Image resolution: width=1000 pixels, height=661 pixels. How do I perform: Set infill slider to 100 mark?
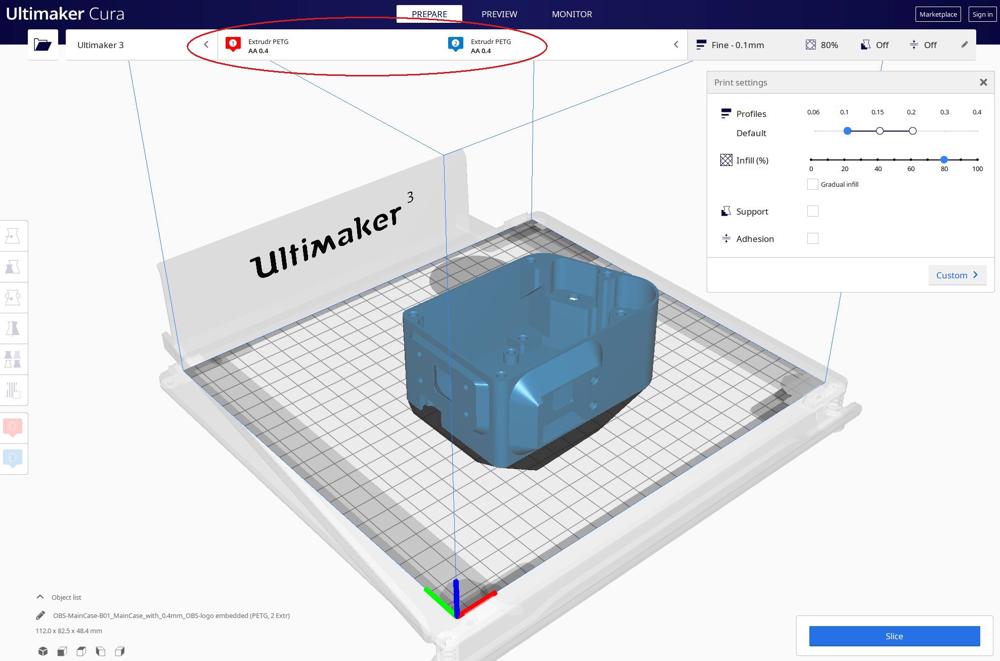point(977,160)
